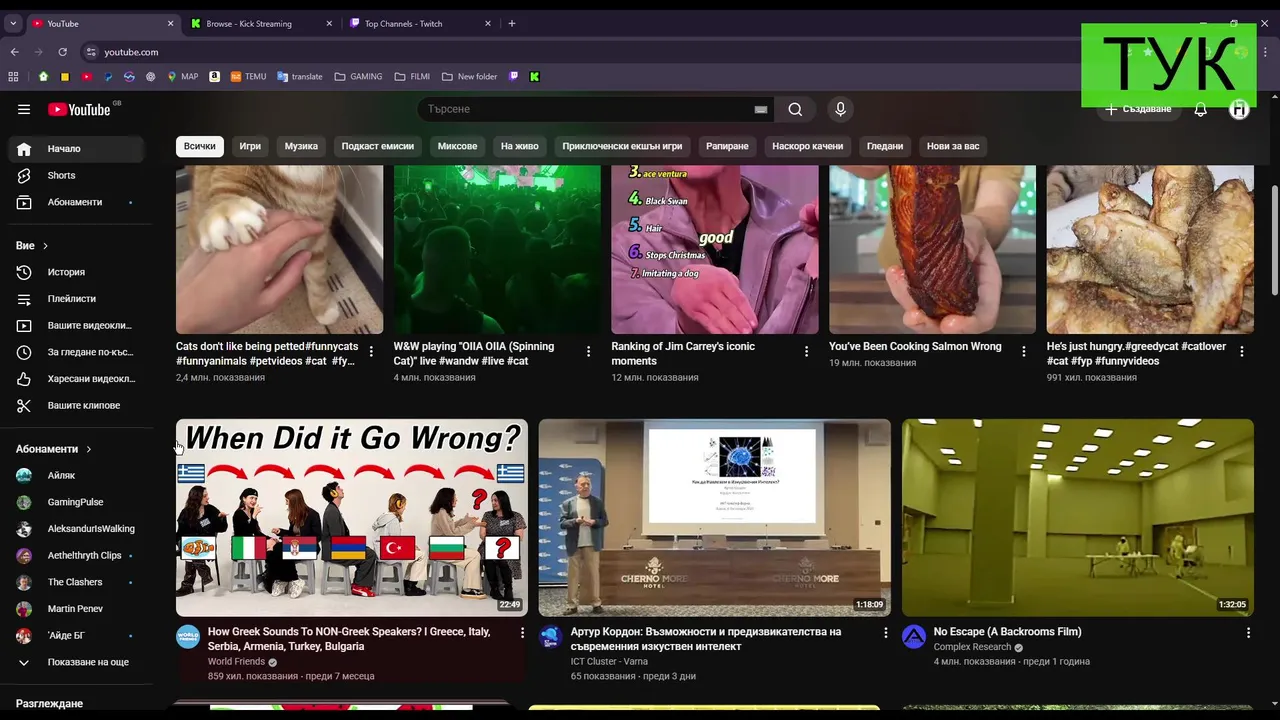
Task: Open the New folder bookmarks folder
Action: (x=469, y=76)
